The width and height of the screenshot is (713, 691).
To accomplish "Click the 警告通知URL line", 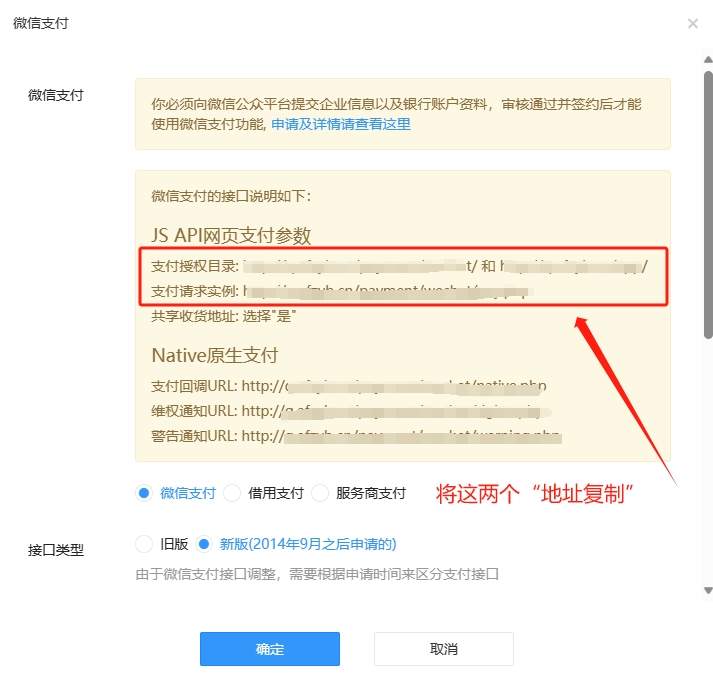I will pyautogui.click(x=356, y=436).
